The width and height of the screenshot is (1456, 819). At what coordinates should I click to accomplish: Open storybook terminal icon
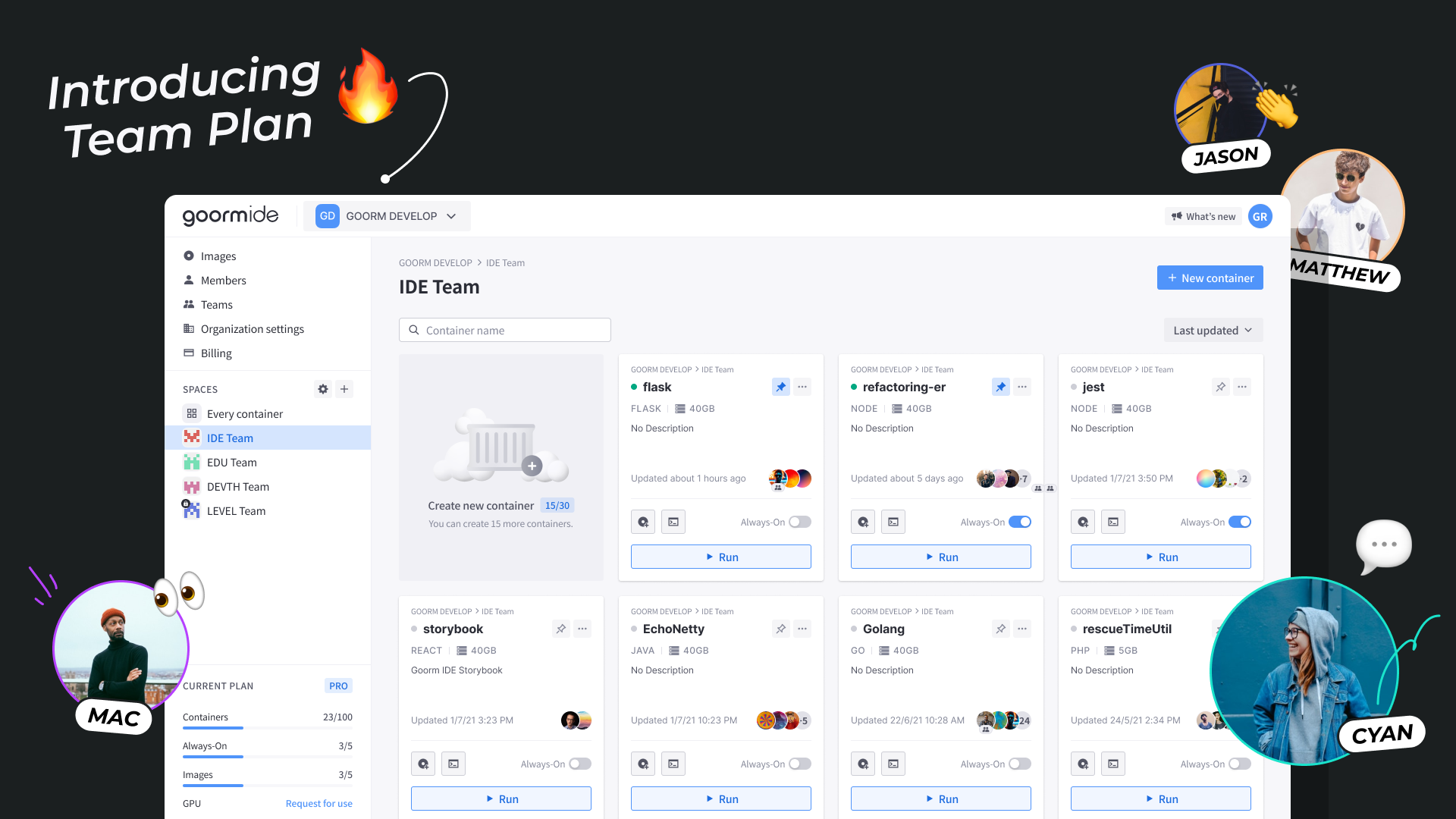click(x=453, y=764)
